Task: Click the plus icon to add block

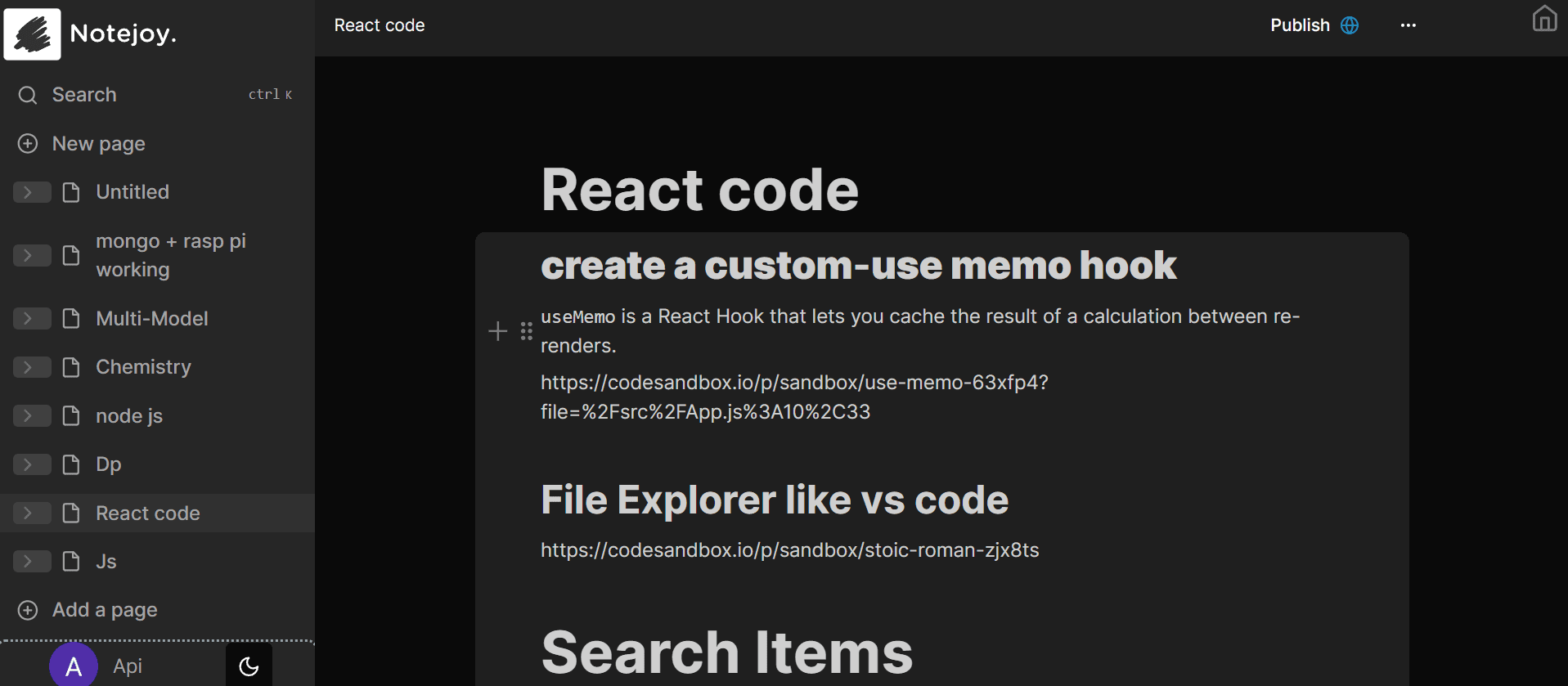Action: tap(497, 331)
